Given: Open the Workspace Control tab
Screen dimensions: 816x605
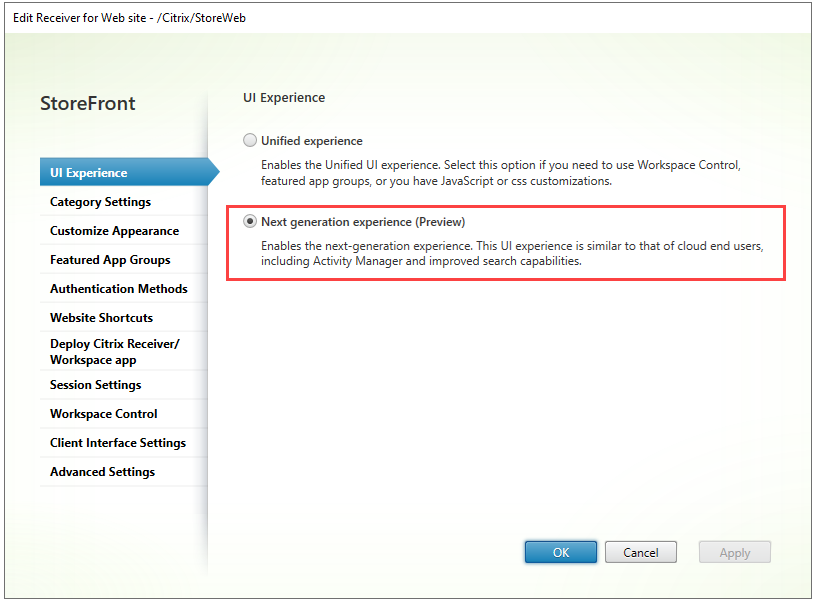Looking at the screenshot, I should (x=103, y=414).
